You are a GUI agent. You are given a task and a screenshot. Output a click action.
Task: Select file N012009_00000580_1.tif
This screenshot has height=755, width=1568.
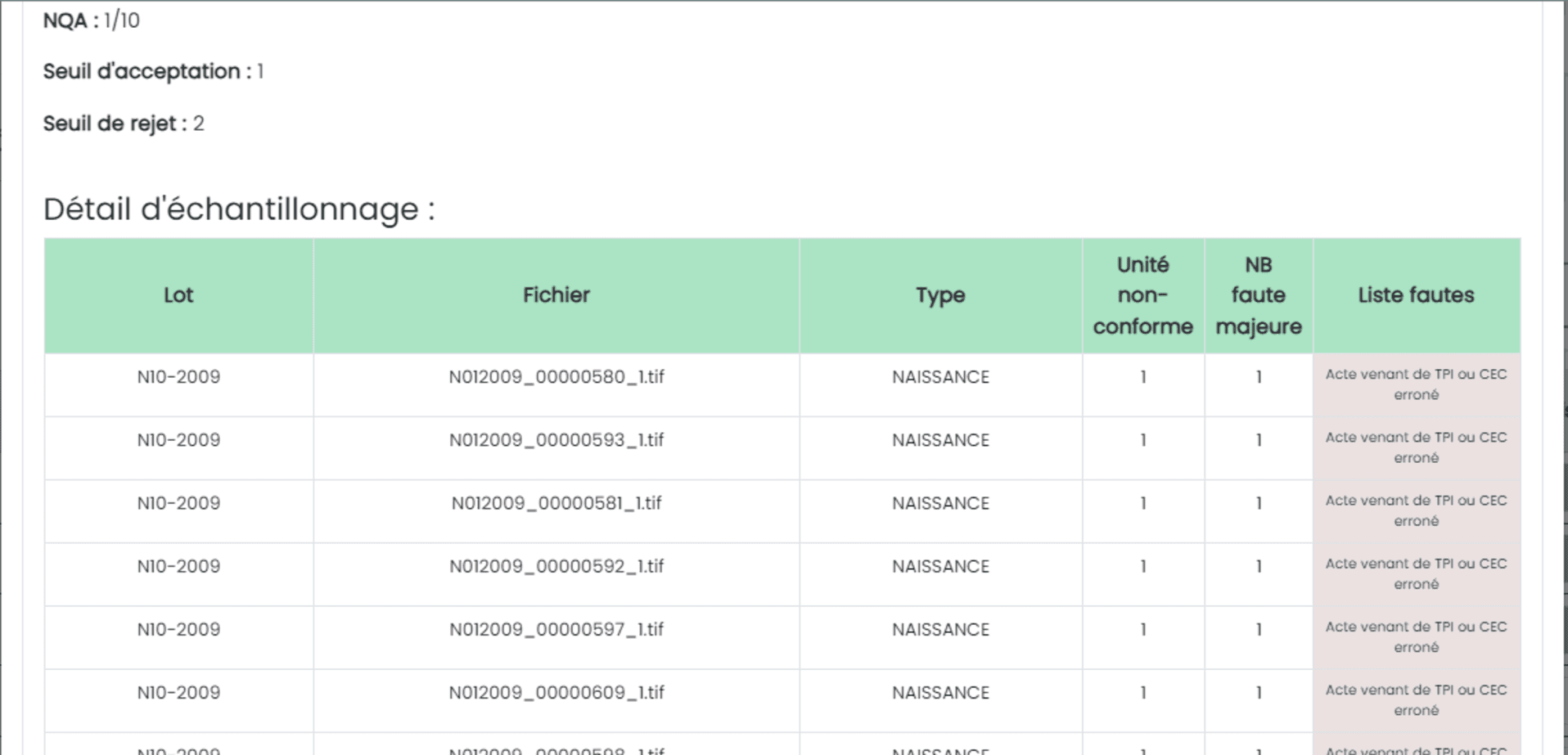click(556, 377)
